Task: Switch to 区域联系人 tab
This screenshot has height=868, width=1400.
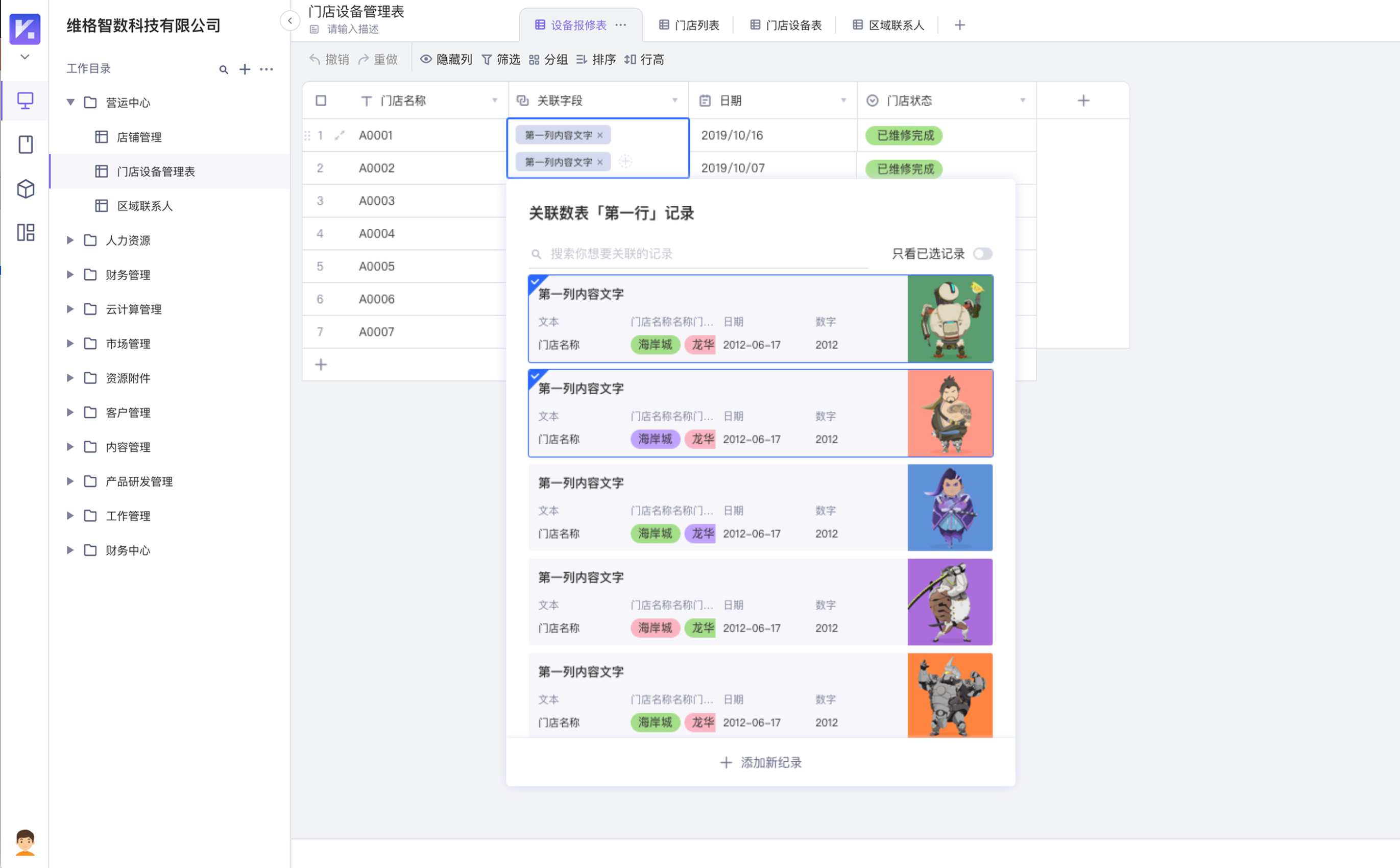Action: click(888, 25)
